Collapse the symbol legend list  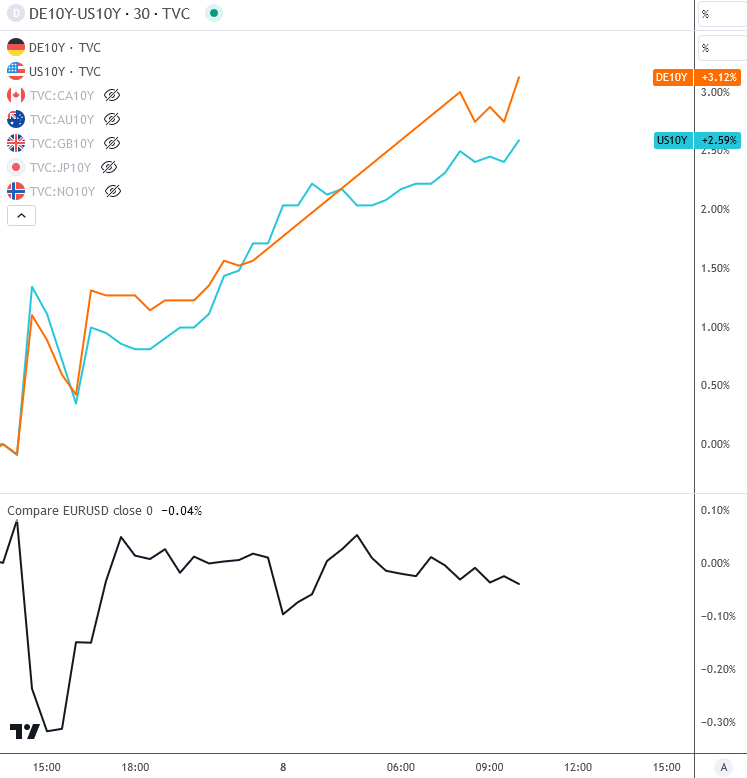coord(21,215)
